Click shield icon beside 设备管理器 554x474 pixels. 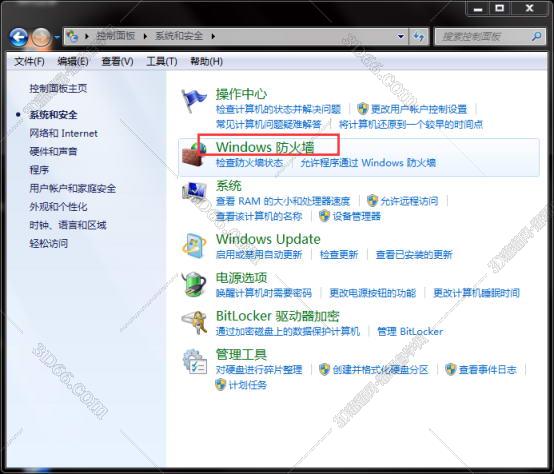324,216
